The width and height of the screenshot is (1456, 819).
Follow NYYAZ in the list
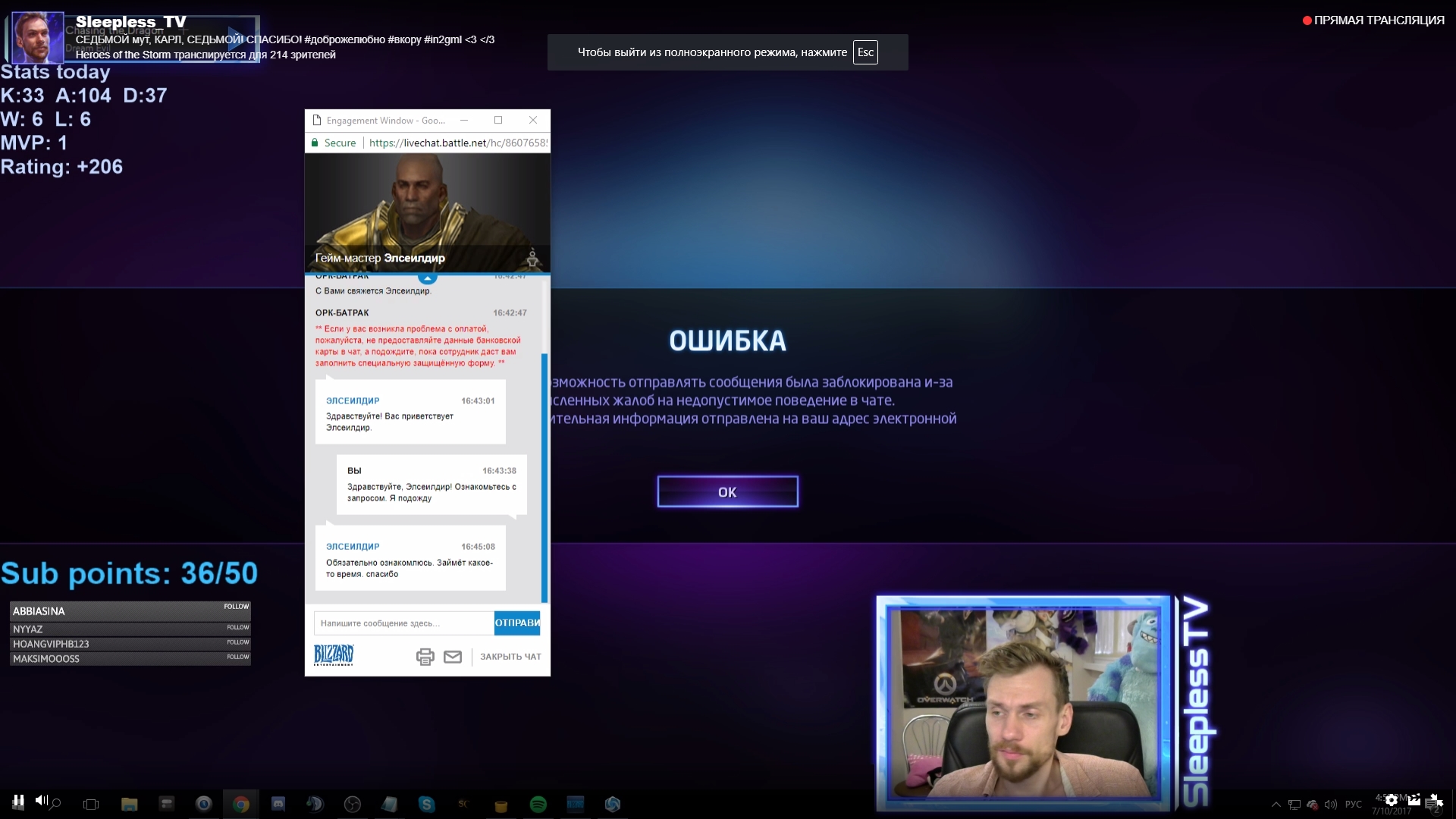tap(237, 628)
